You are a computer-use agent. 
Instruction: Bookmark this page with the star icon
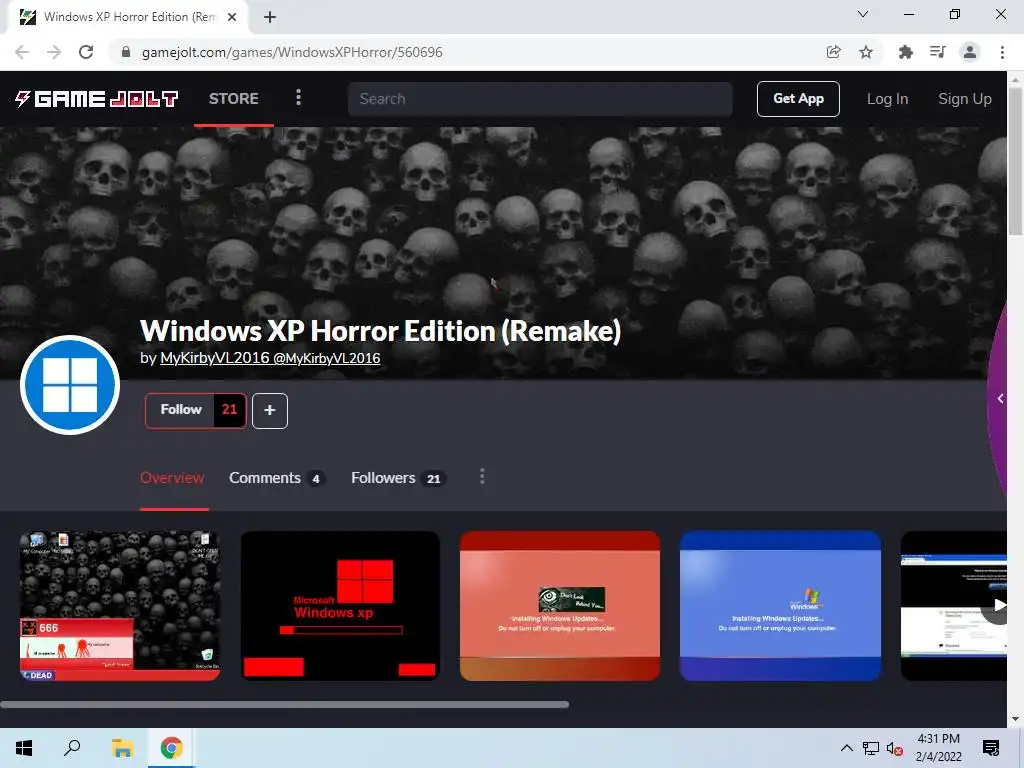pos(866,52)
